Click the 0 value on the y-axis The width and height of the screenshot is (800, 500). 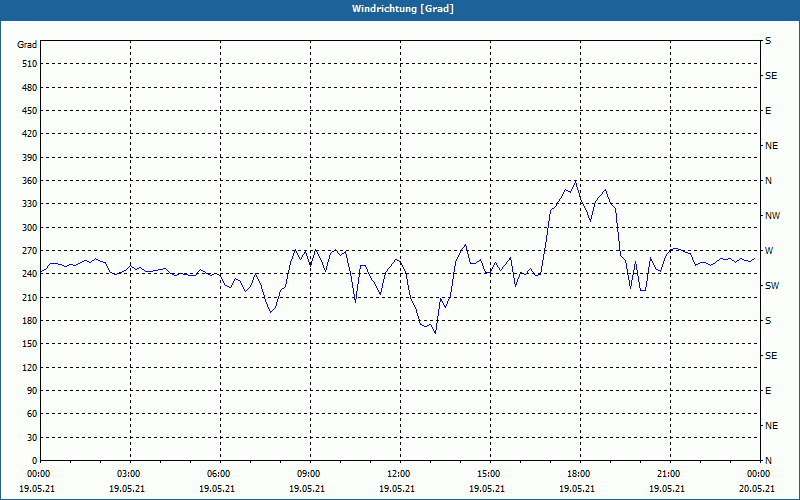pos(35,461)
